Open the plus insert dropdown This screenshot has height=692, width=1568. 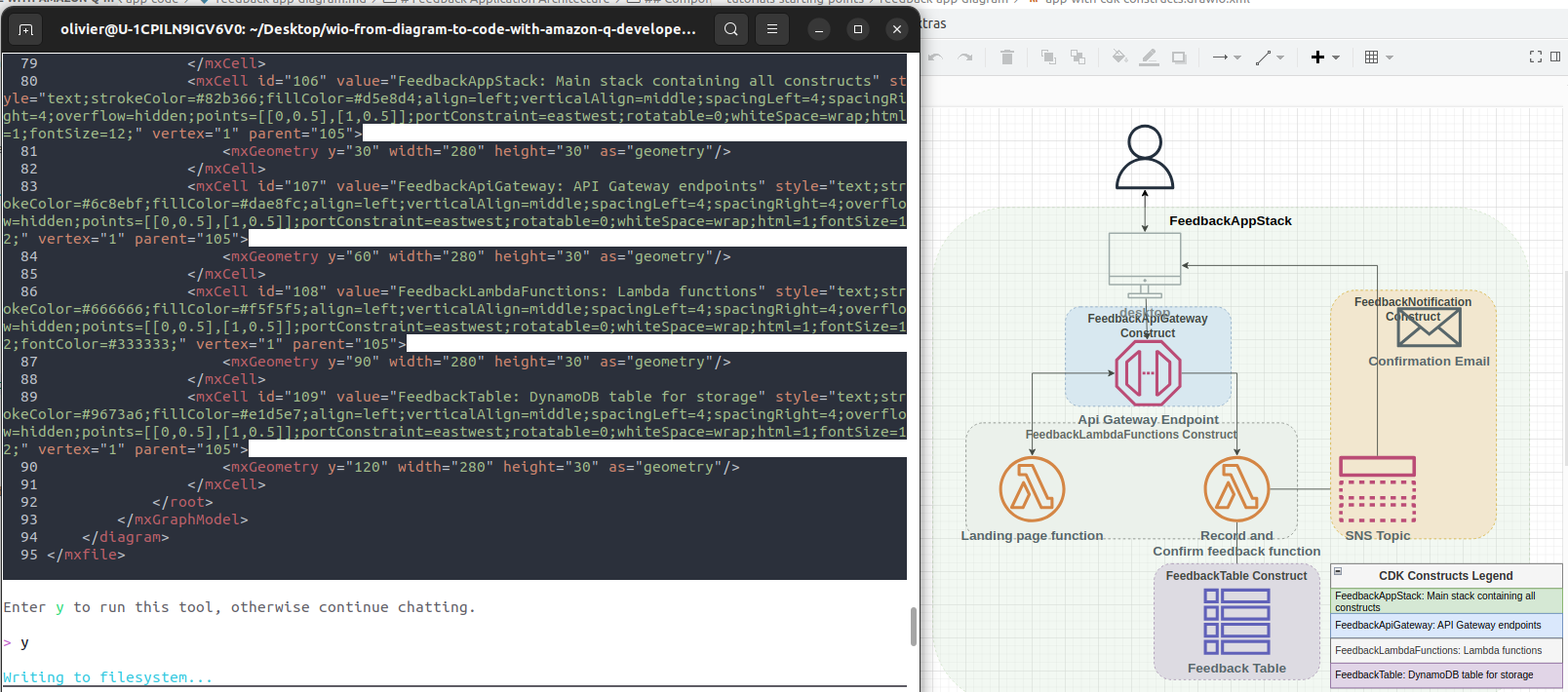pos(1325,58)
